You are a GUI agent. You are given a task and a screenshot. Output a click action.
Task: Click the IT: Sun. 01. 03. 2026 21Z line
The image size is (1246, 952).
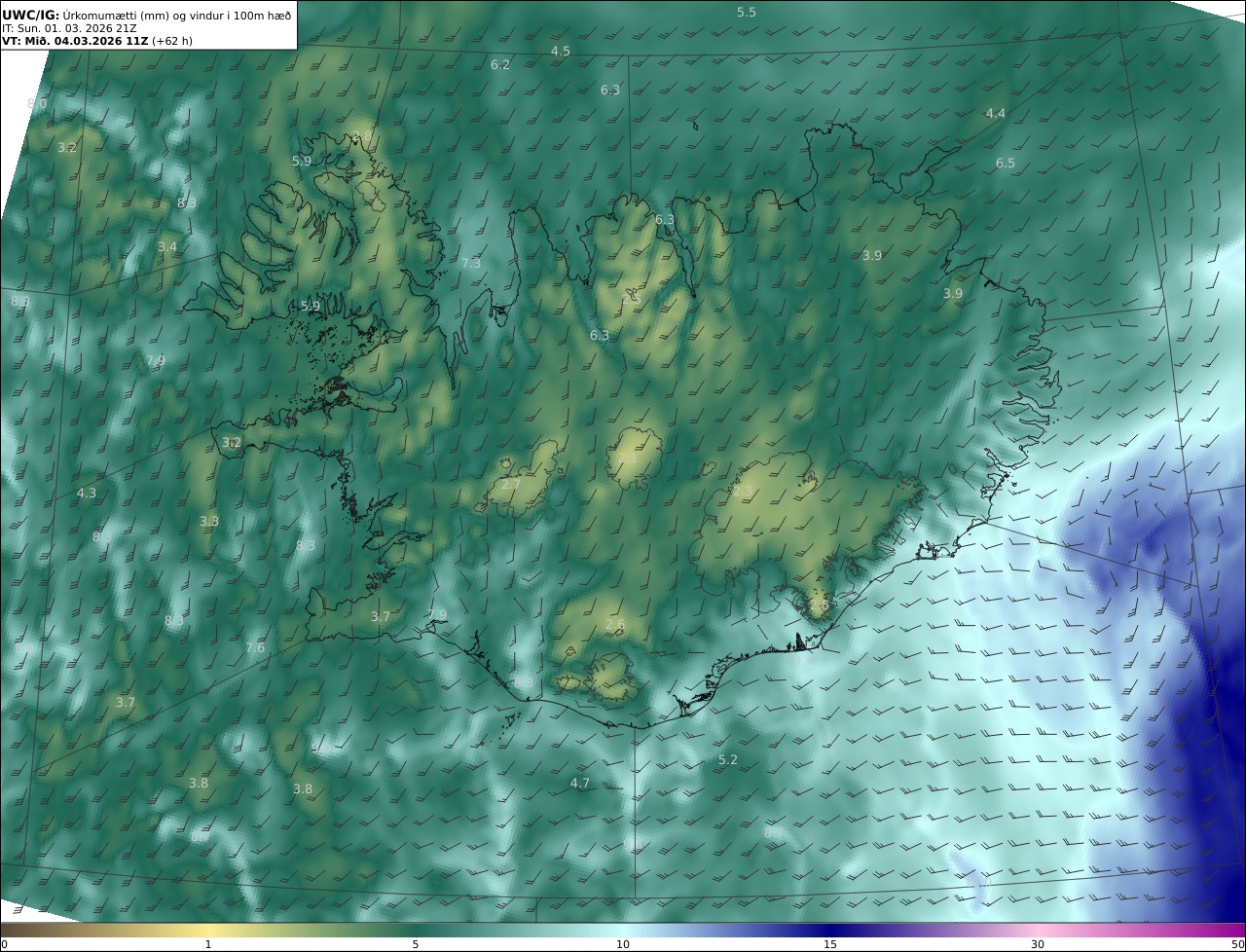point(69,28)
